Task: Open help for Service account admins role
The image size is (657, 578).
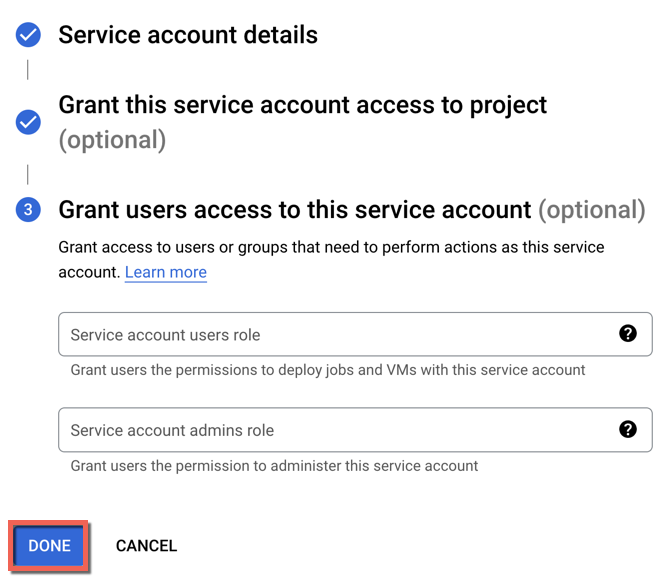Action: coord(628,429)
